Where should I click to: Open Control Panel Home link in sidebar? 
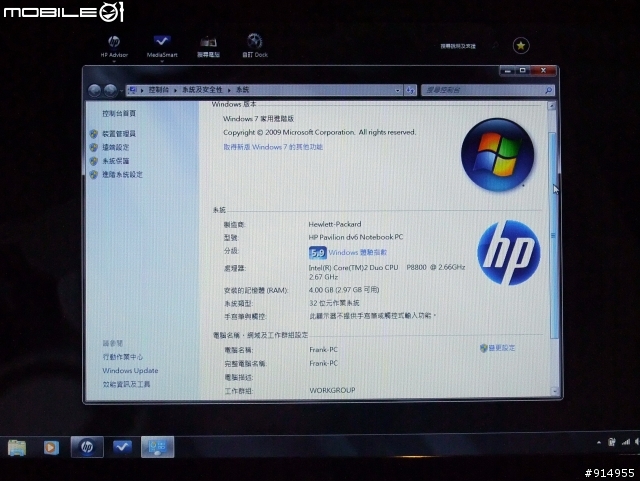[119, 114]
